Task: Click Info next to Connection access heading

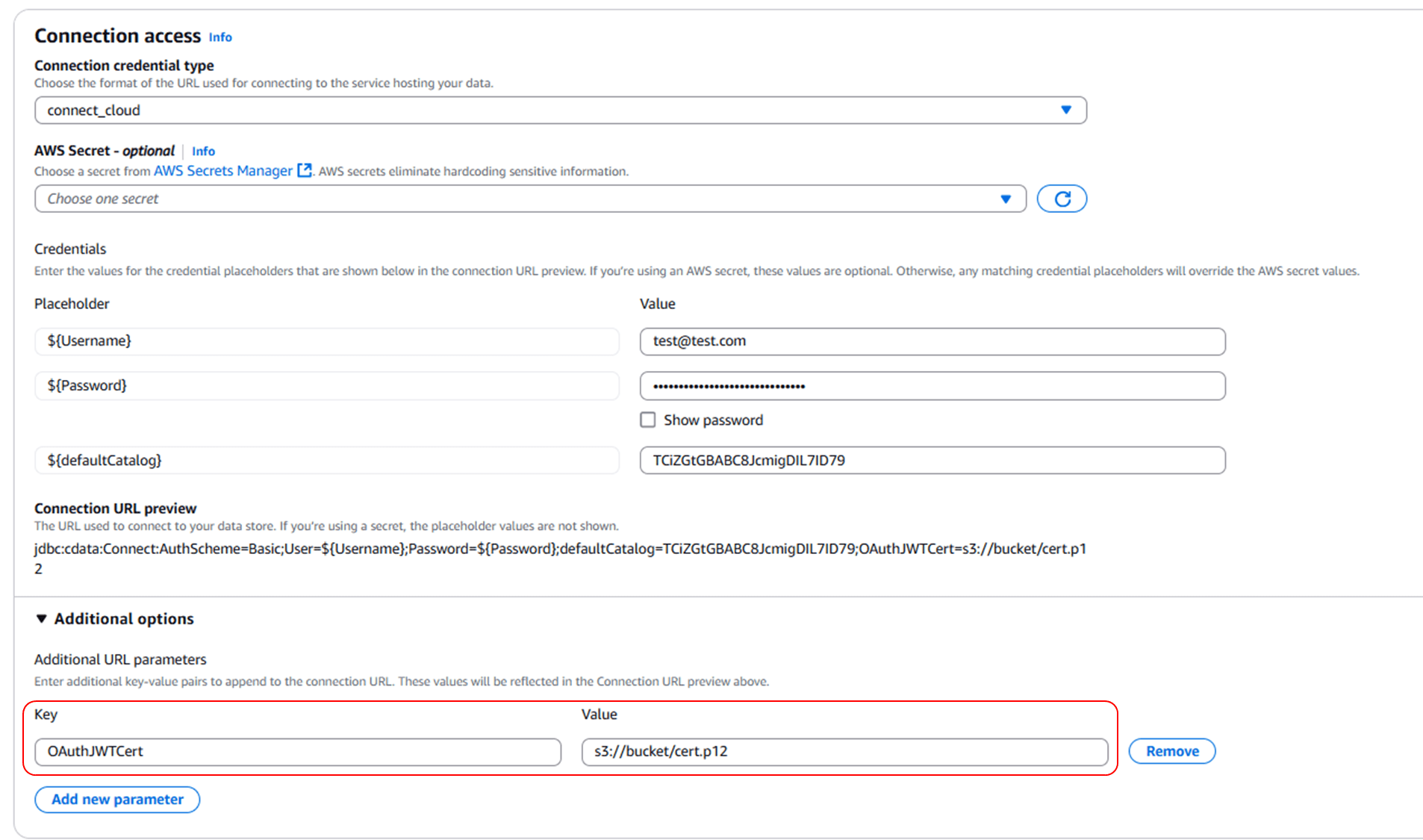Action: (x=219, y=37)
